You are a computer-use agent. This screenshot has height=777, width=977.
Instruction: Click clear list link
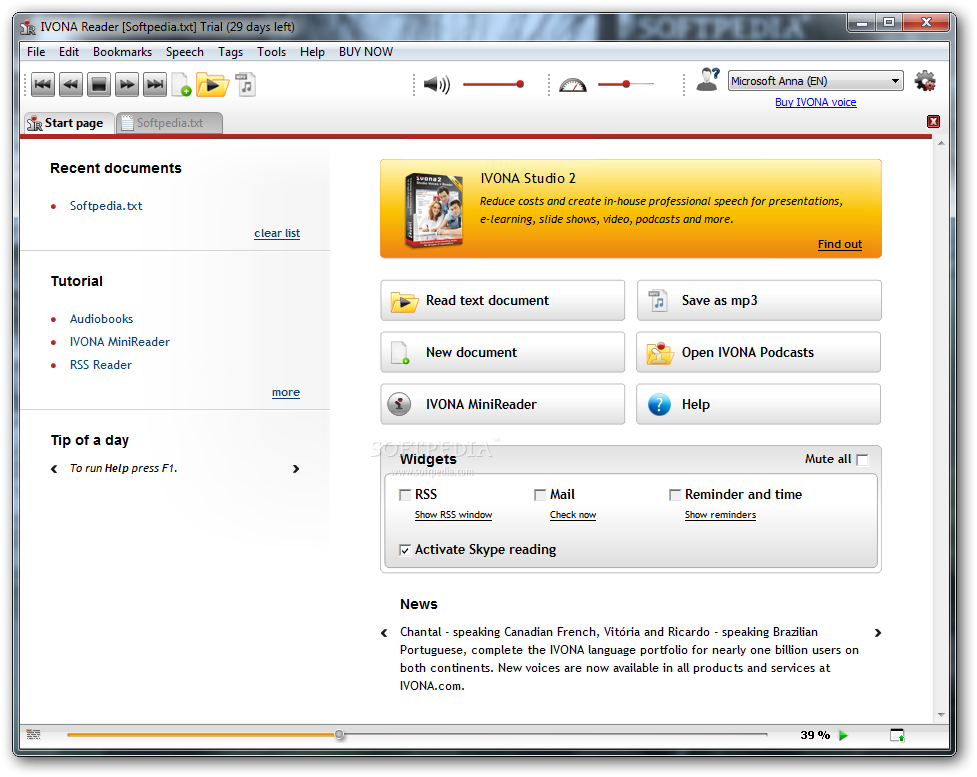point(277,233)
